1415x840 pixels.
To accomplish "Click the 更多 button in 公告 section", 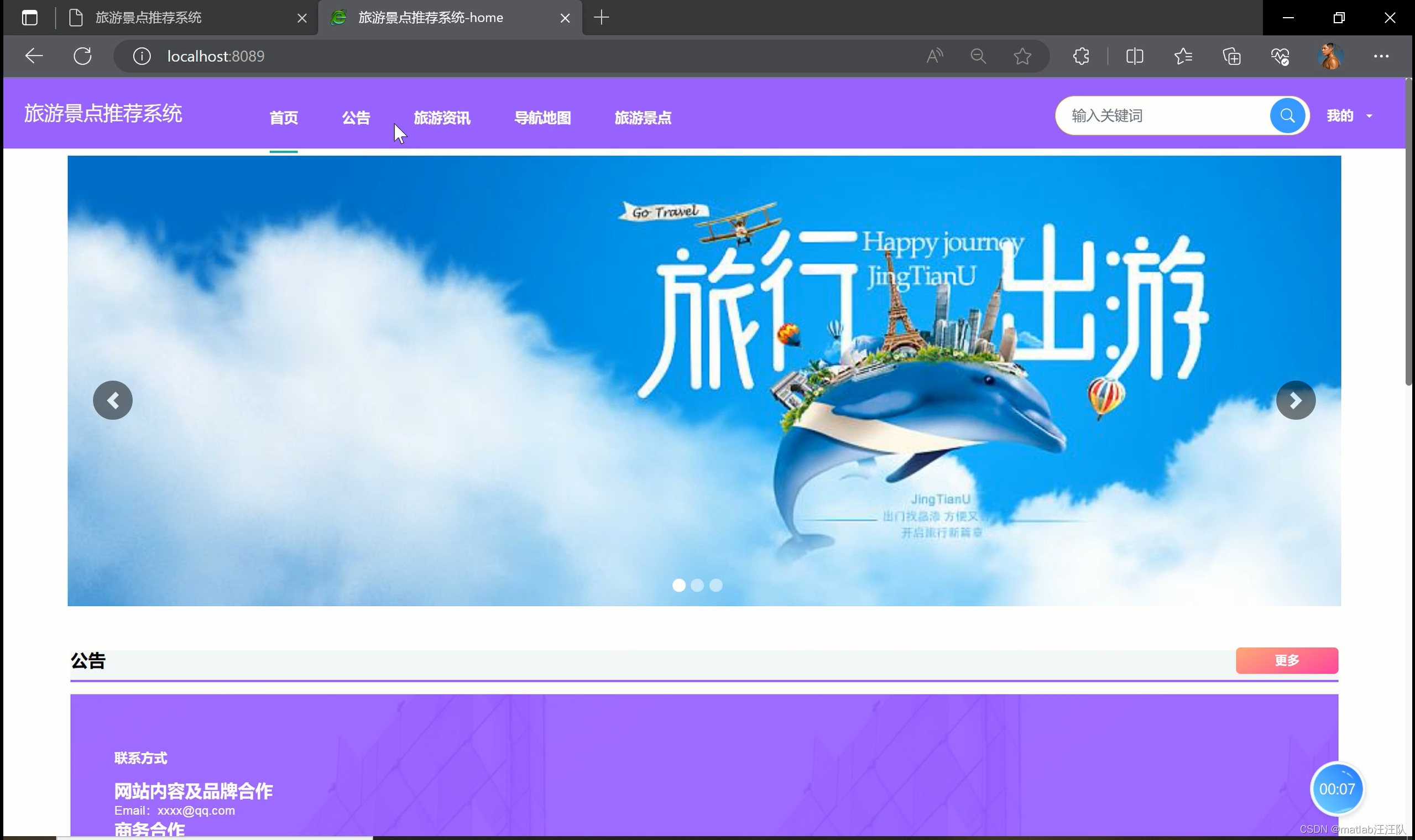I will click(1286, 660).
